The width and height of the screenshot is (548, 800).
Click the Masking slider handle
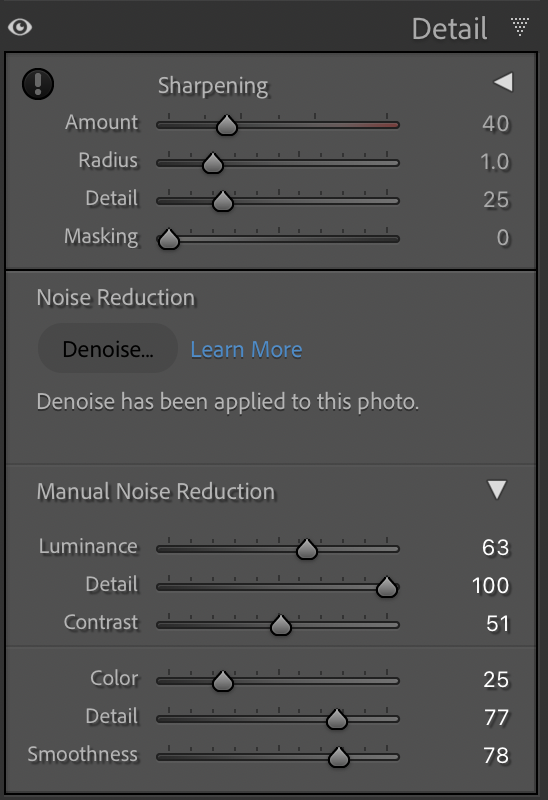tap(168, 239)
